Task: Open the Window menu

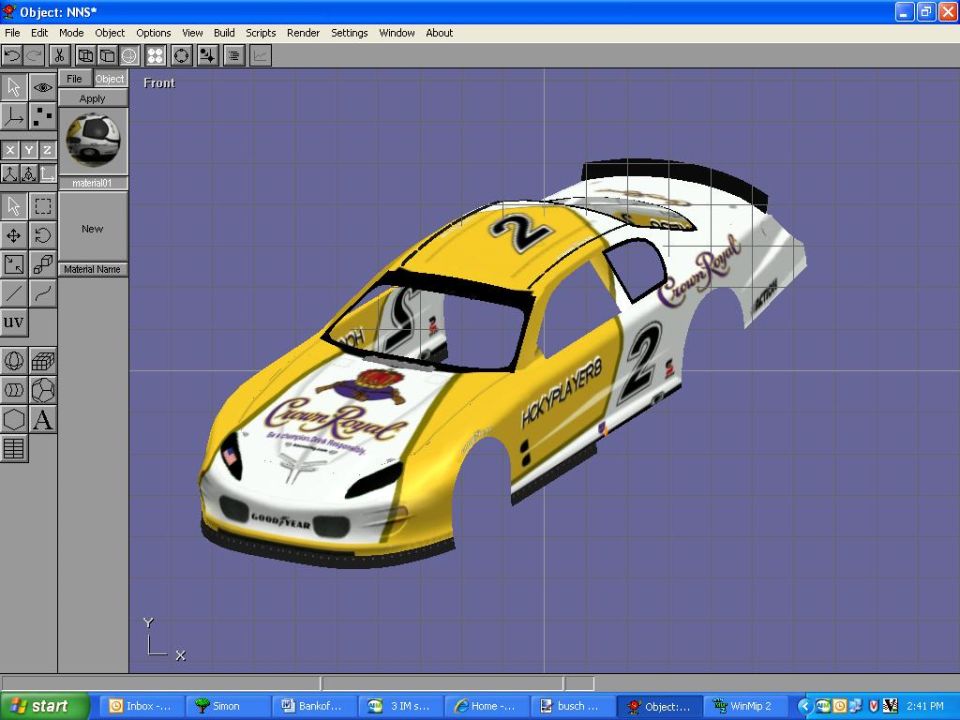Action: pos(397,33)
